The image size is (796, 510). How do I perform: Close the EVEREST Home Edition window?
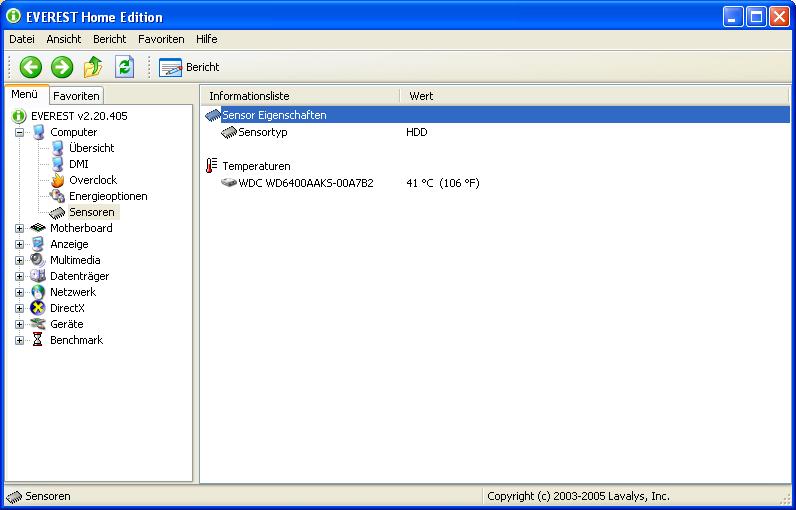point(779,17)
